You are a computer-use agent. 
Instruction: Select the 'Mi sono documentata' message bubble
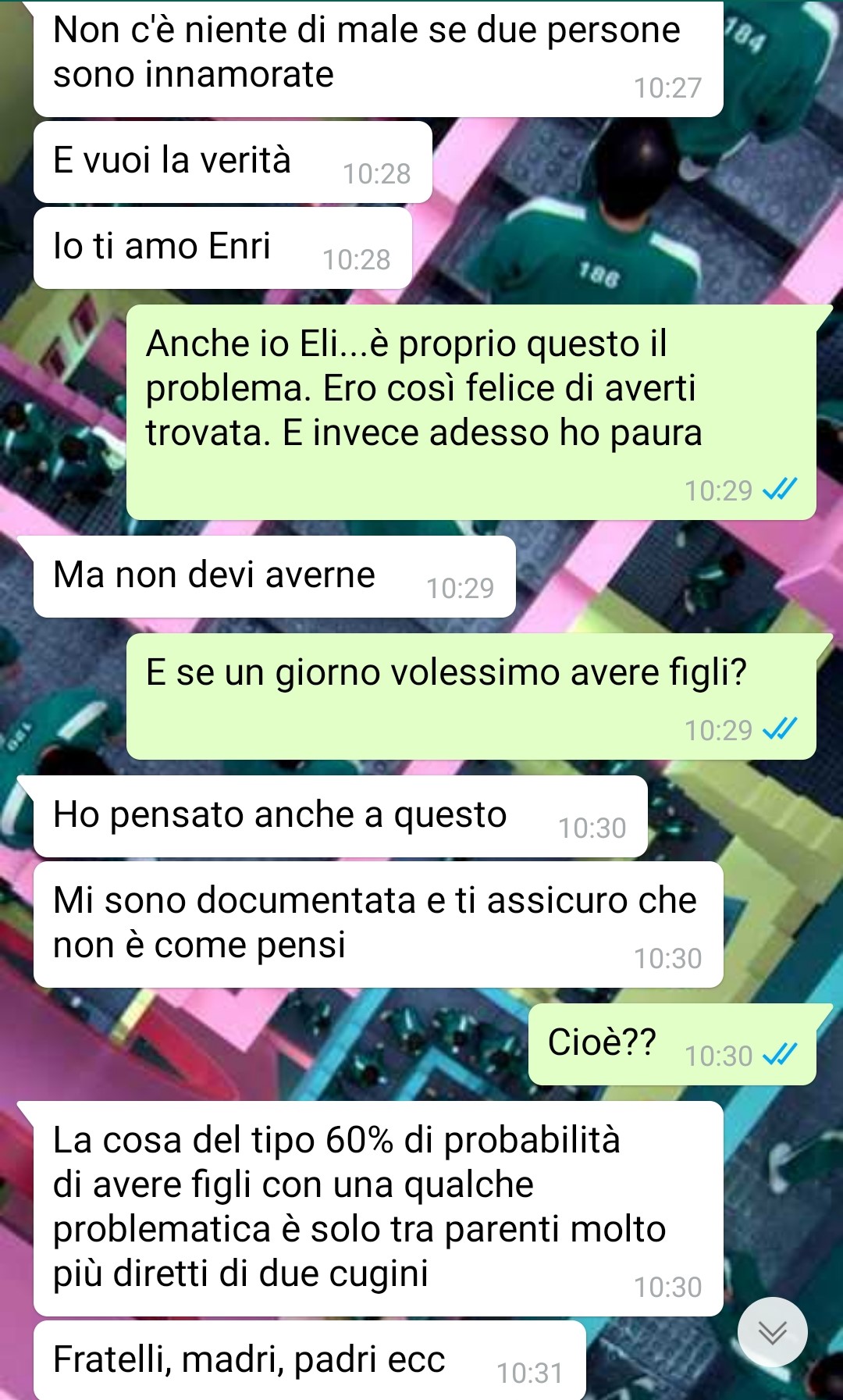pos(378,924)
